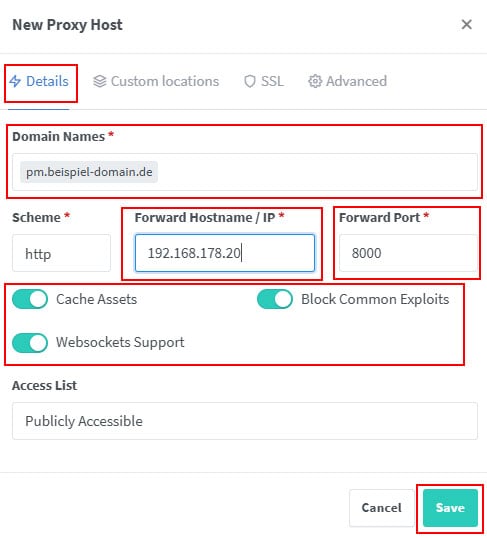
Task: Disable the Cache Assets toggle
Action: click(x=30, y=299)
